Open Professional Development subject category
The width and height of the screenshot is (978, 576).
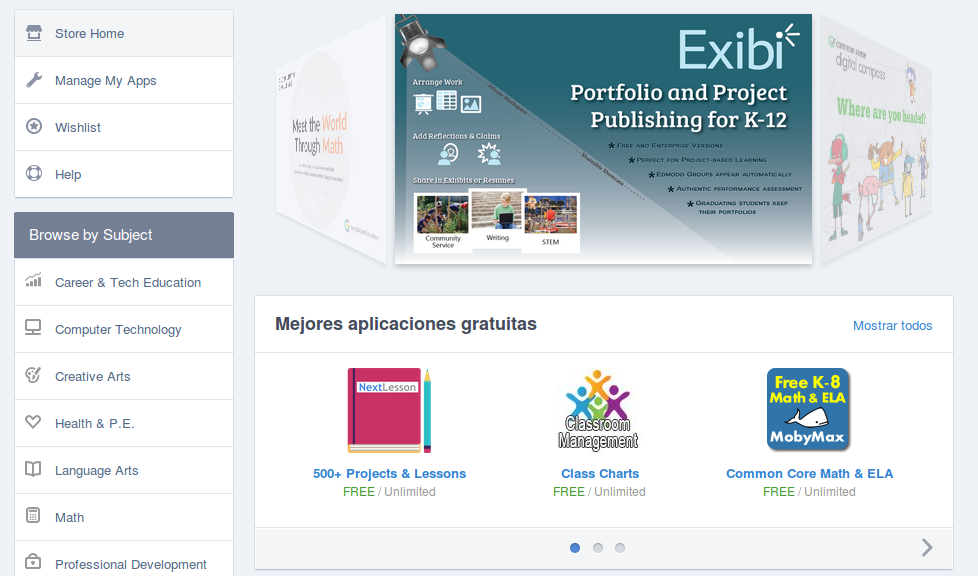[x=130, y=564]
